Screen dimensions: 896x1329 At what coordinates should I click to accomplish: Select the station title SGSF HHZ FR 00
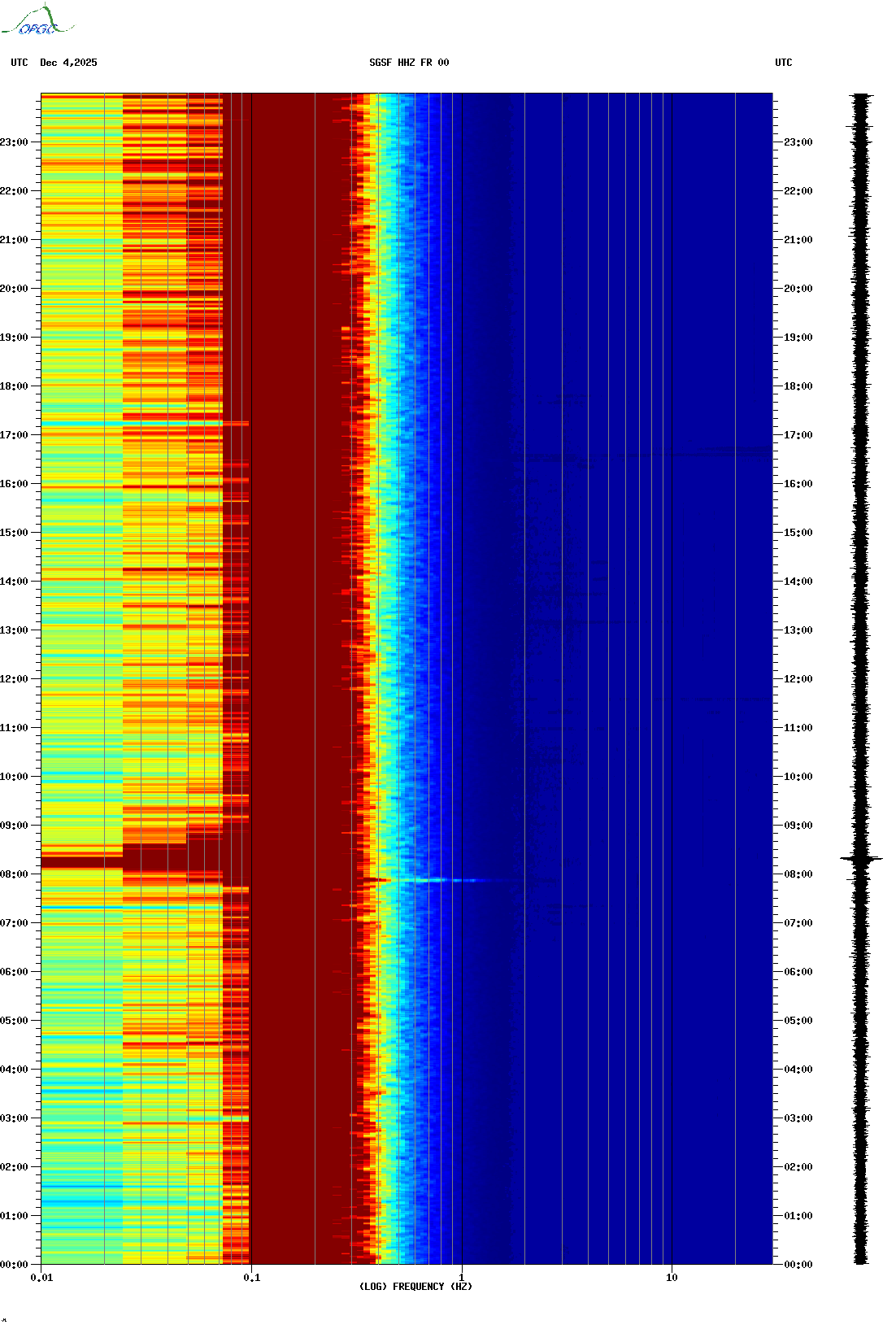(409, 63)
